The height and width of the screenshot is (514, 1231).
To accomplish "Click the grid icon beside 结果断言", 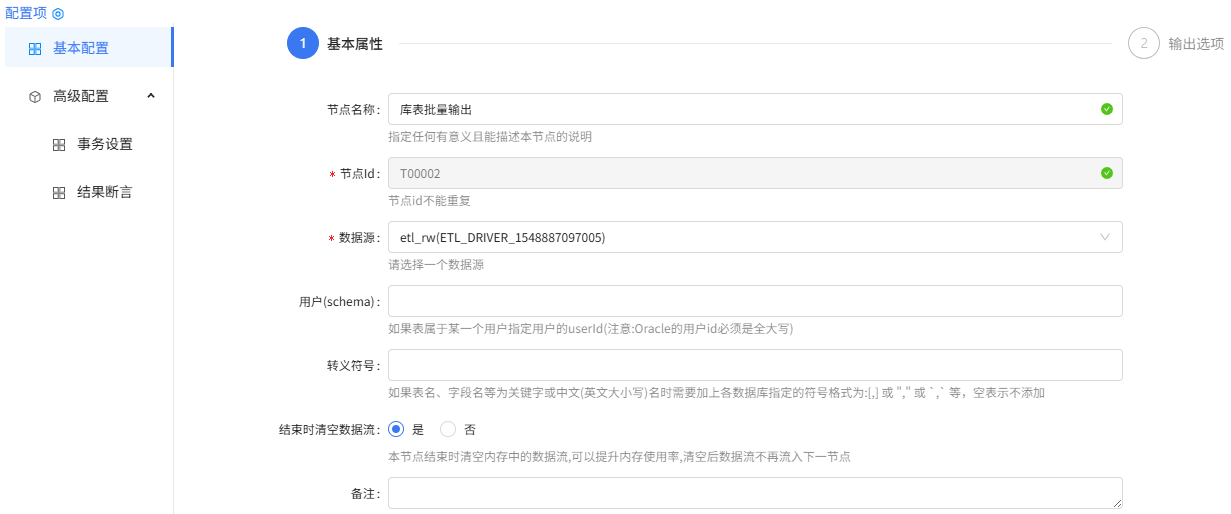I will tap(59, 193).
